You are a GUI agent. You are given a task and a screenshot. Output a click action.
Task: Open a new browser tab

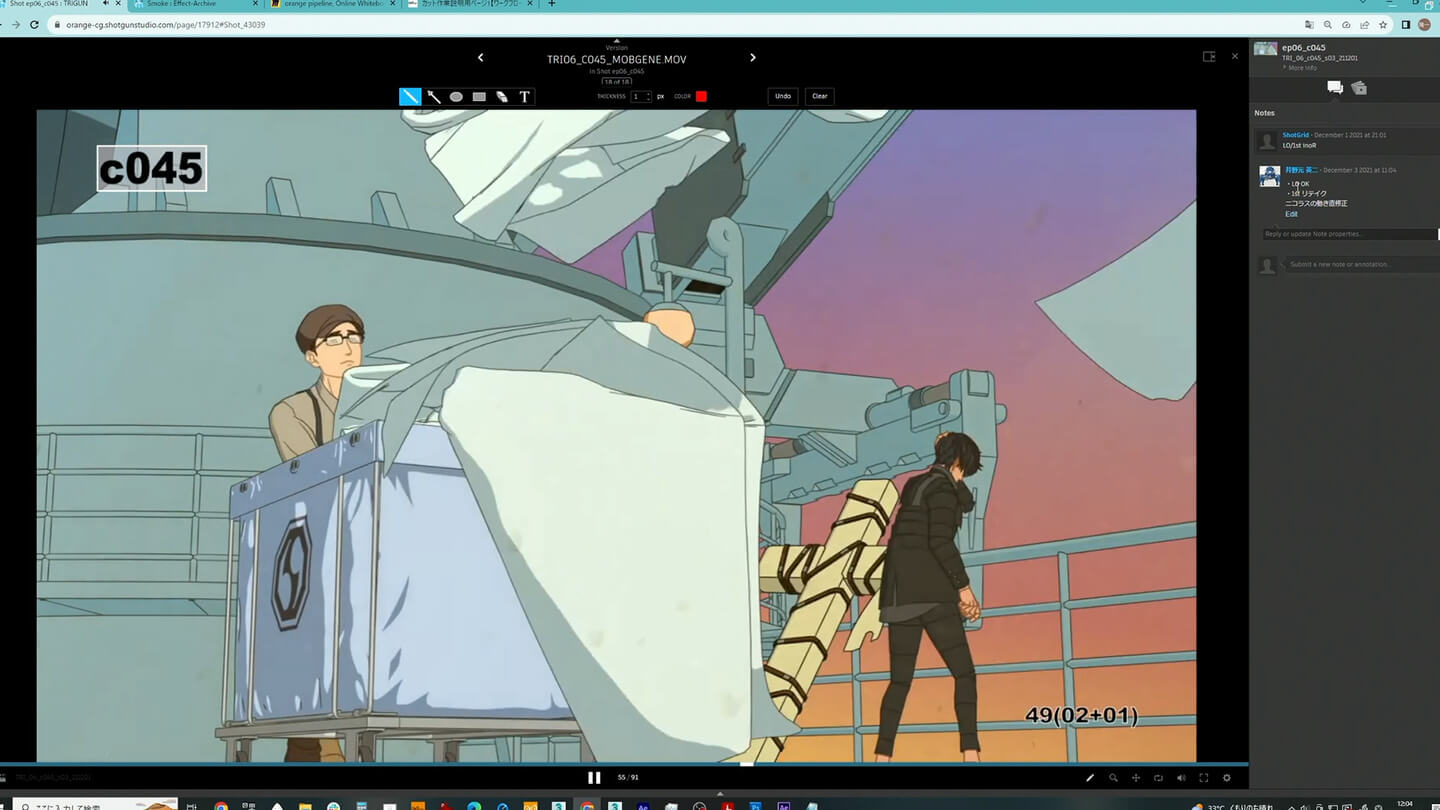pos(552,4)
